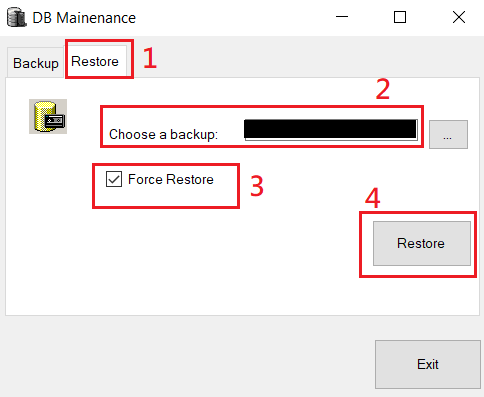Image resolution: width=484 pixels, height=397 pixels.
Task: Click the red number 3 annotation
Action: 257,186
